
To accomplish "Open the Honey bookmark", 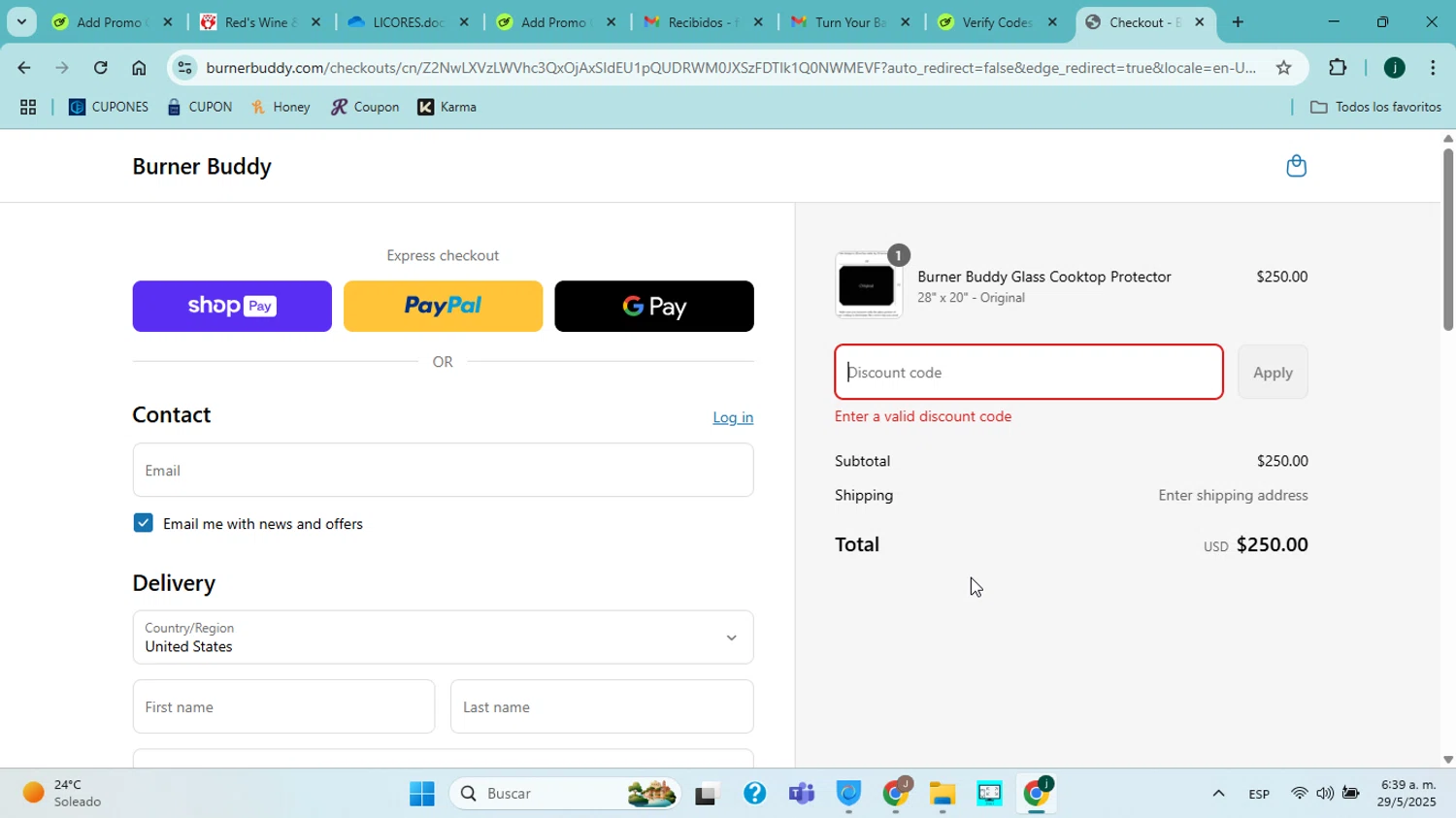I will point(281,108).
